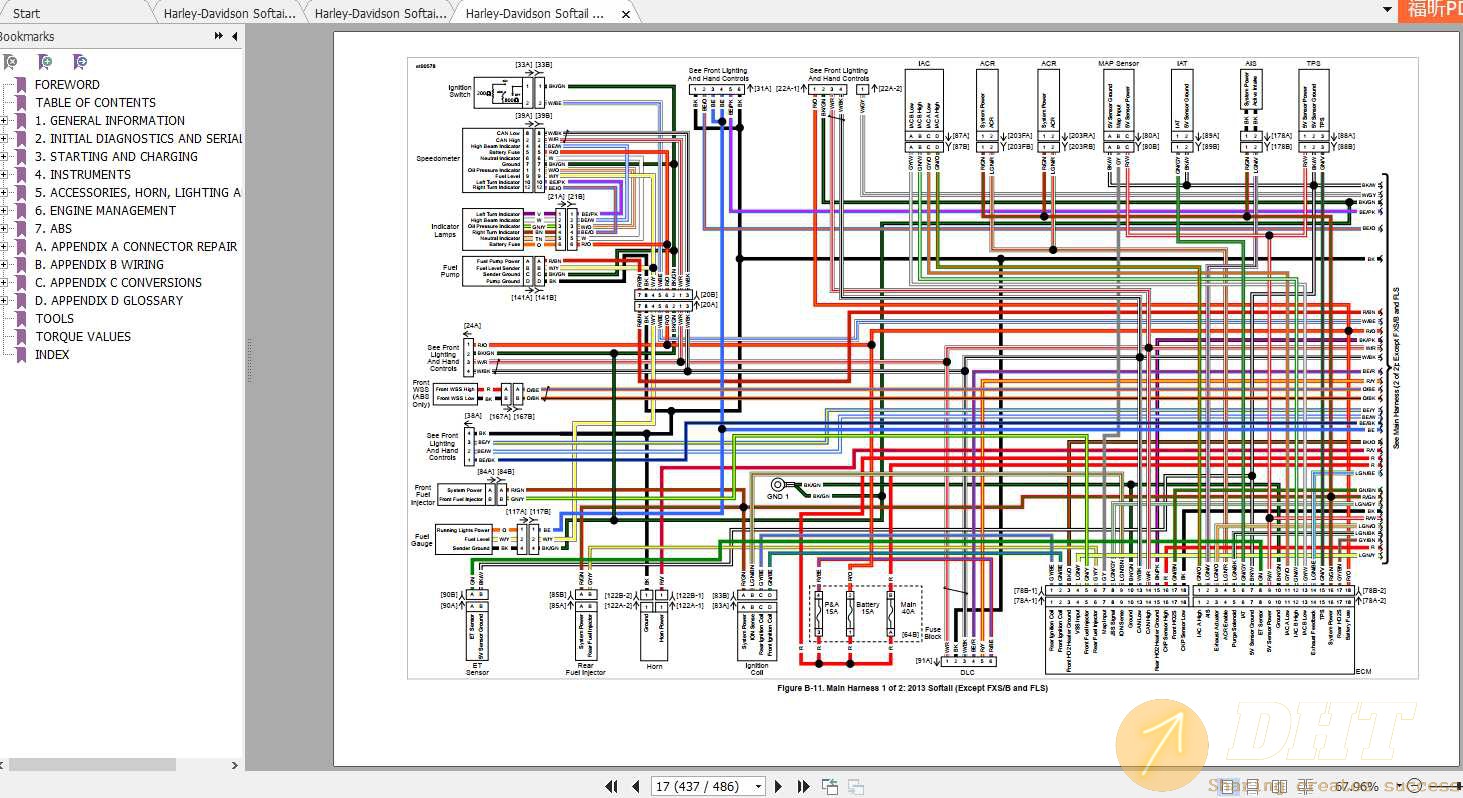Expand the 6. ENGINE MANAGEMENT bookmark
The width and height of the screenshot is (1463, 798).
[4, 210]
